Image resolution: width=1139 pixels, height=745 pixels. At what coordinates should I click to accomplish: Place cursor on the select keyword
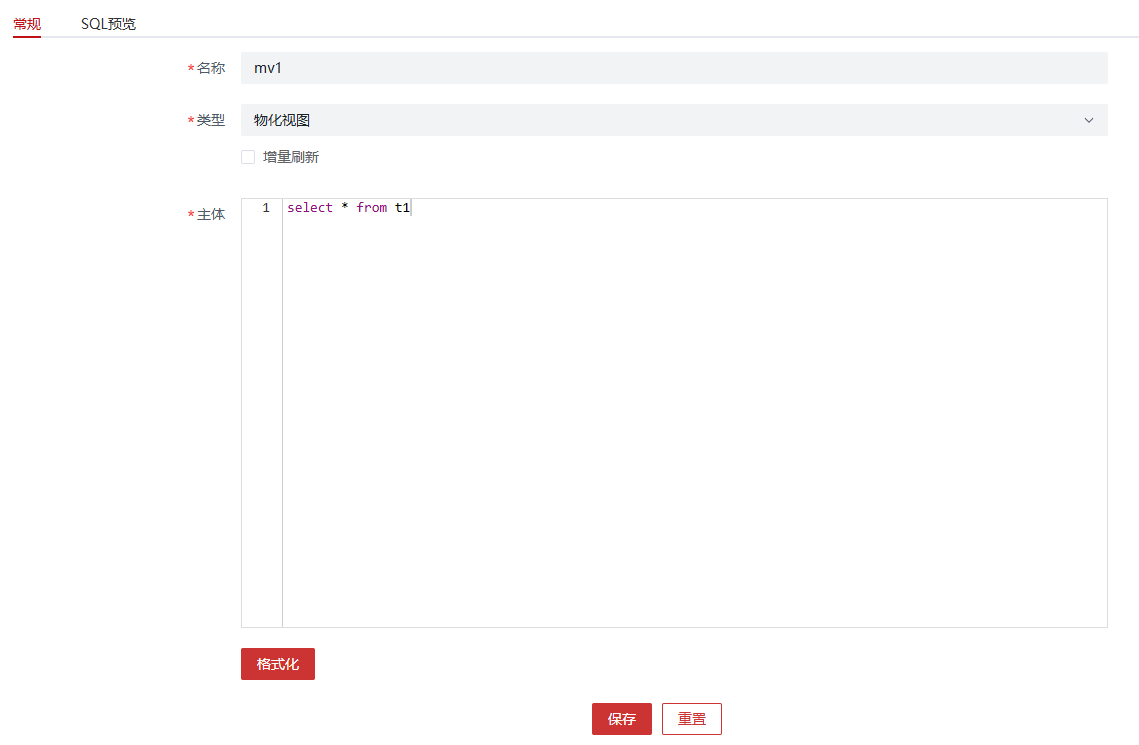point(309,208)
